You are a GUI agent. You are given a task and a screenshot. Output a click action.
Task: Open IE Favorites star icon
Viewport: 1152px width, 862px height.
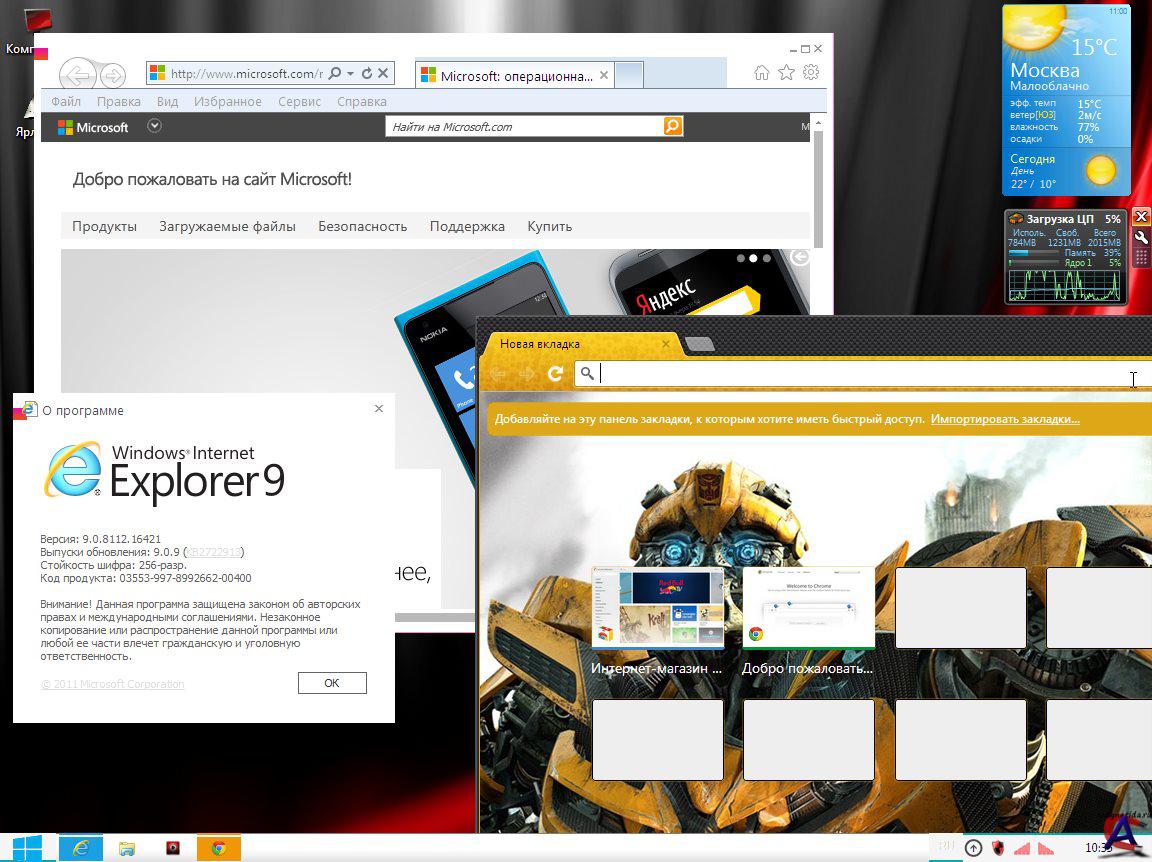(787, 73)
